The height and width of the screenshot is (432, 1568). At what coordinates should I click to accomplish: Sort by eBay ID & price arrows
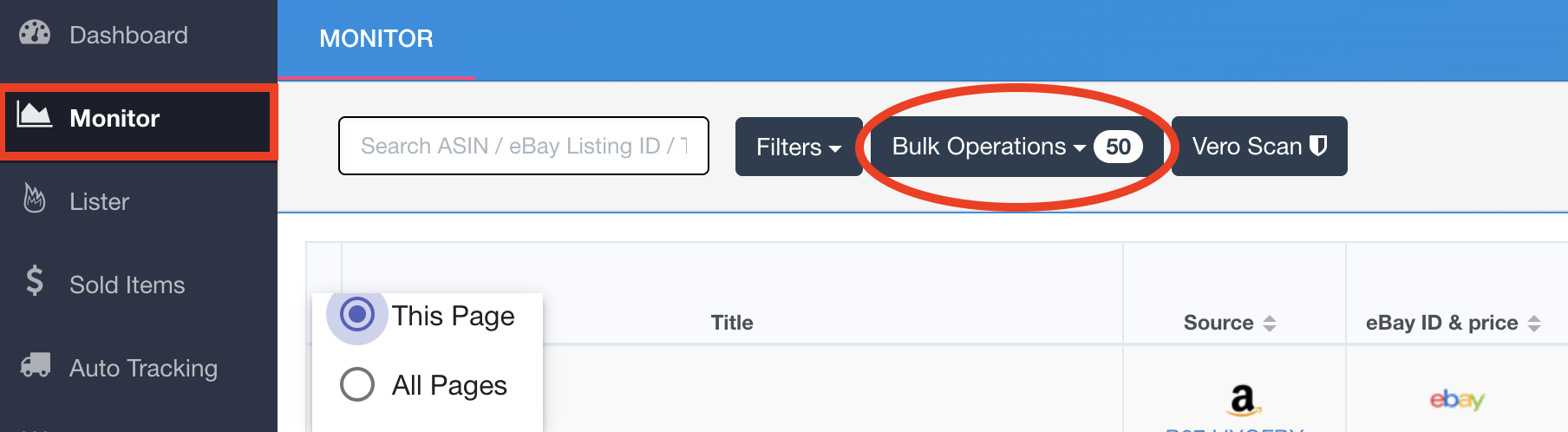pyautogui.click(x=1534, y=324)
